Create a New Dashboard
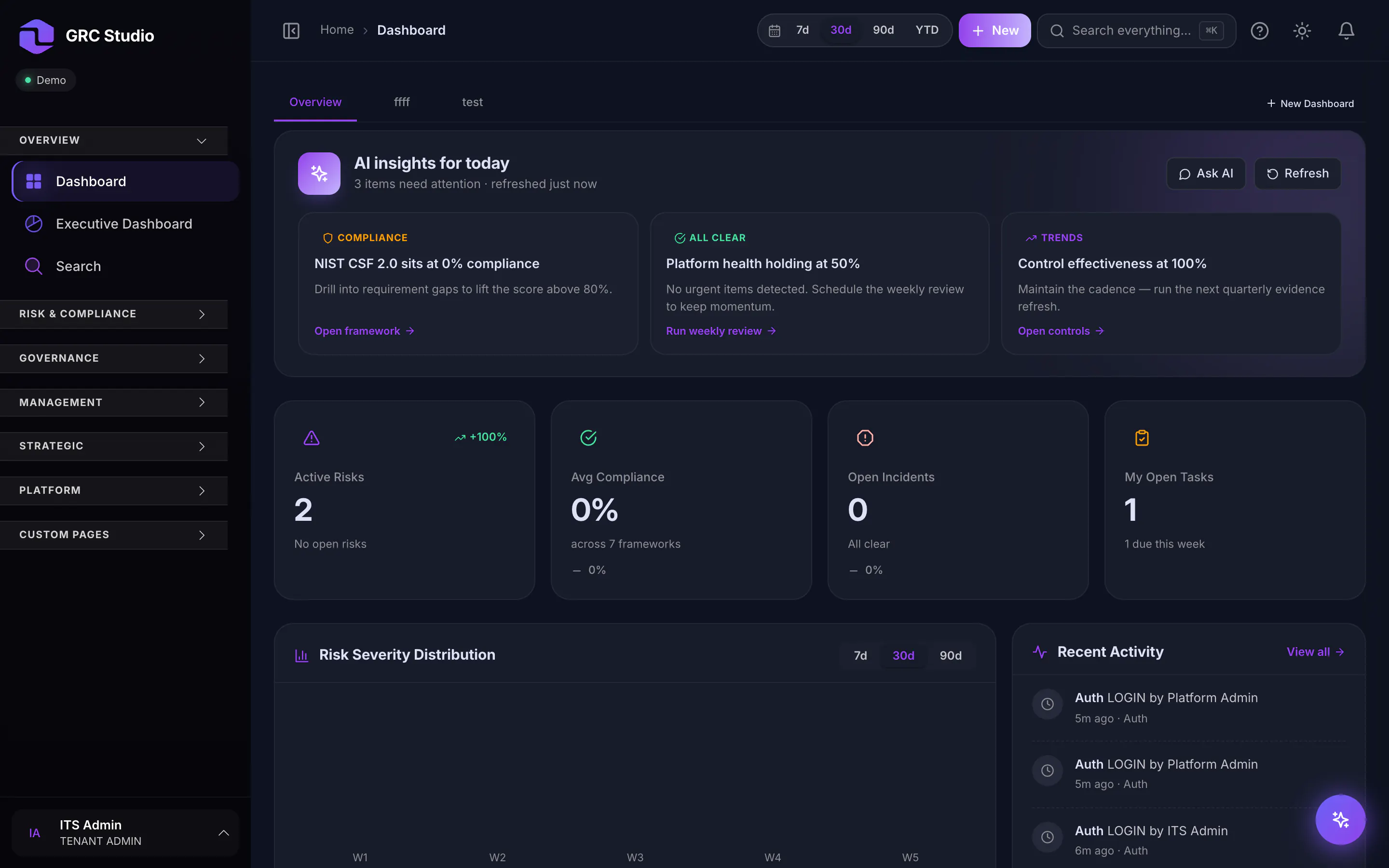The image size is (1389, 868). pos(1310,103)
